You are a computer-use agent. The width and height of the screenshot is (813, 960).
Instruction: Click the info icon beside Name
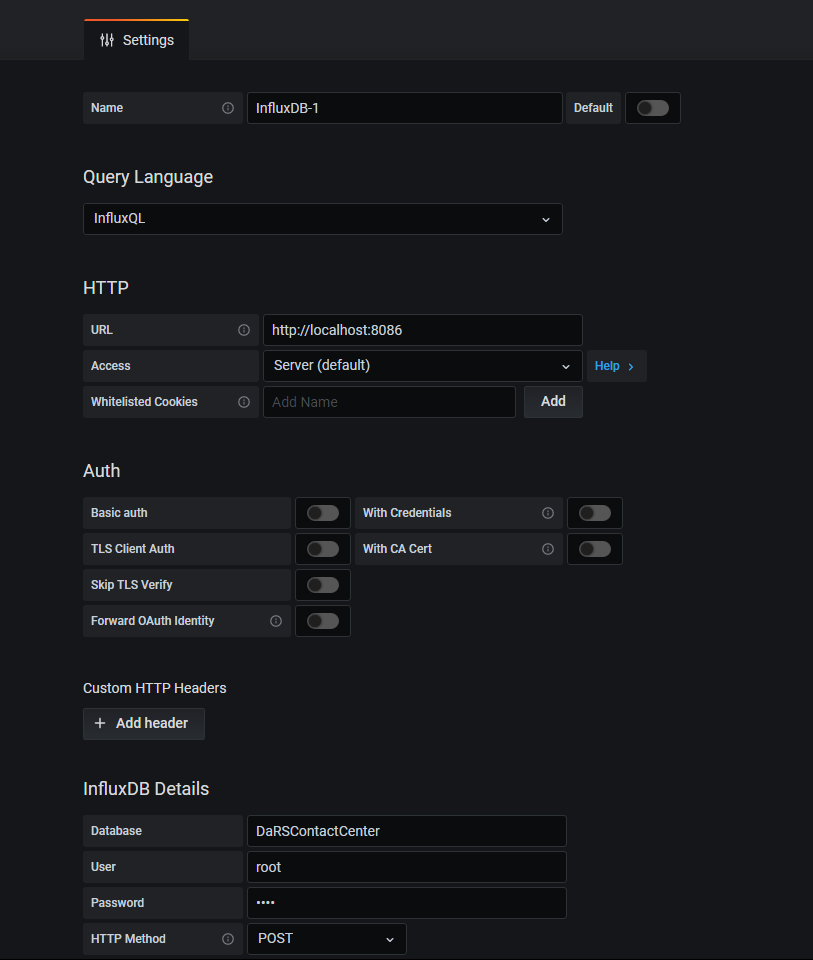coord(228,108)
